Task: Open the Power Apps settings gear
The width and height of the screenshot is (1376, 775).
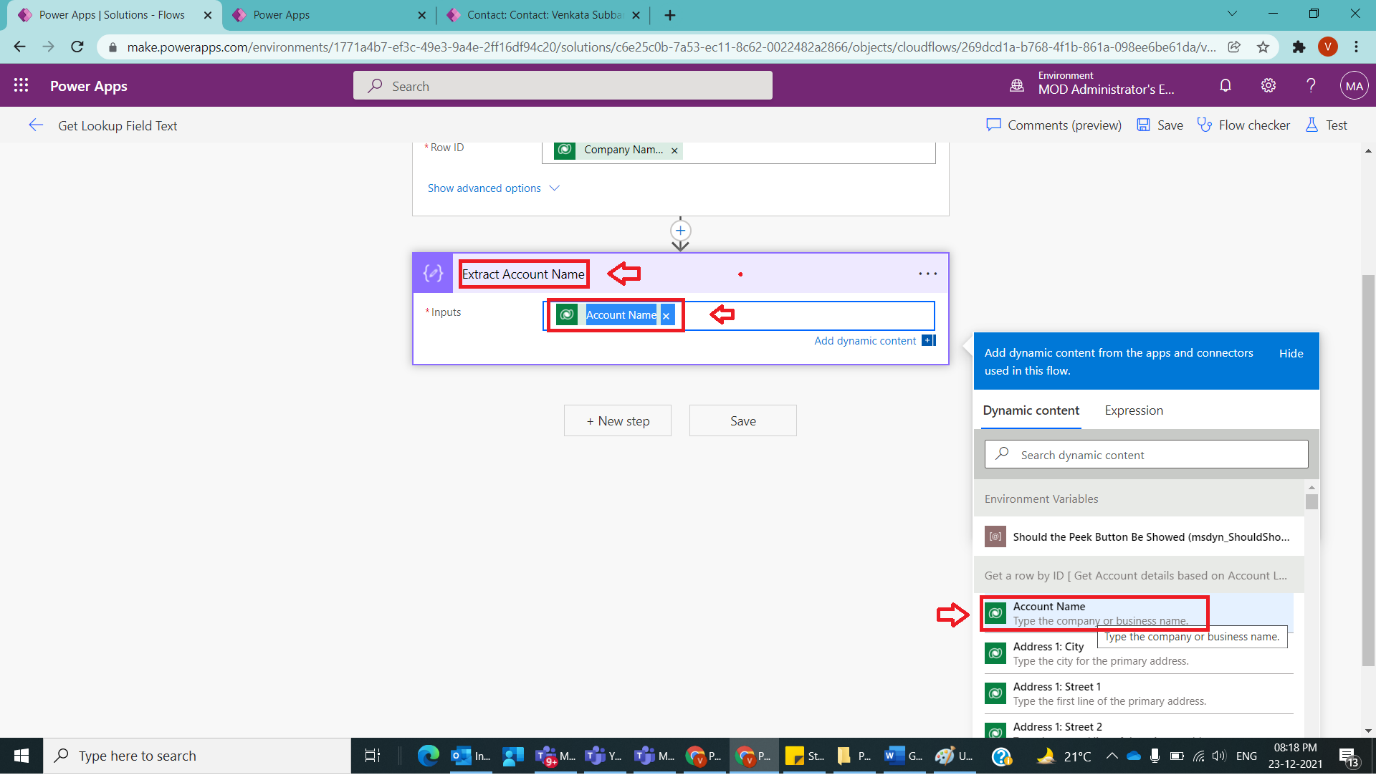Action: (x=1268, y=85)
